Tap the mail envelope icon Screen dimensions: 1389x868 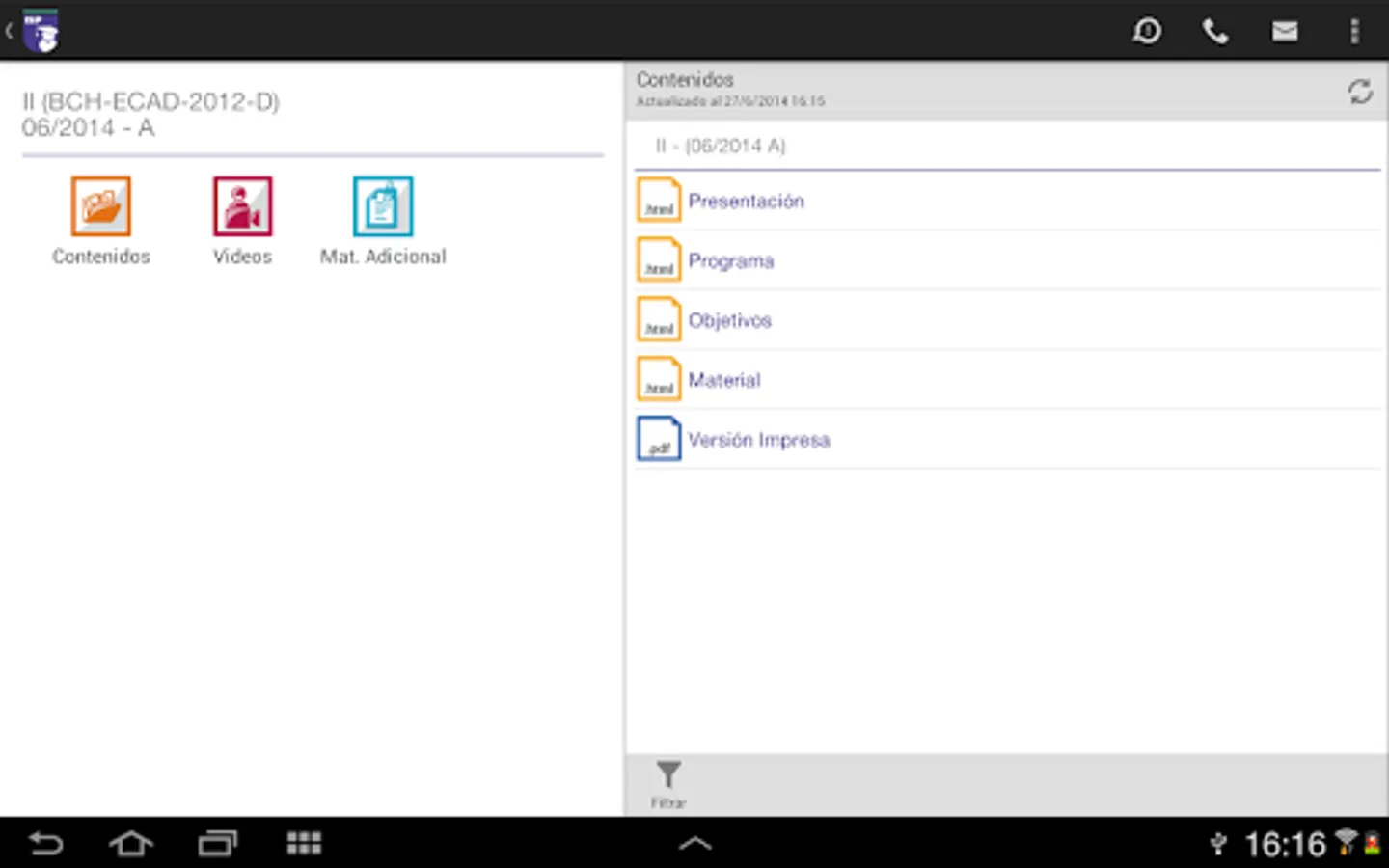click(x=1285, y=32)
